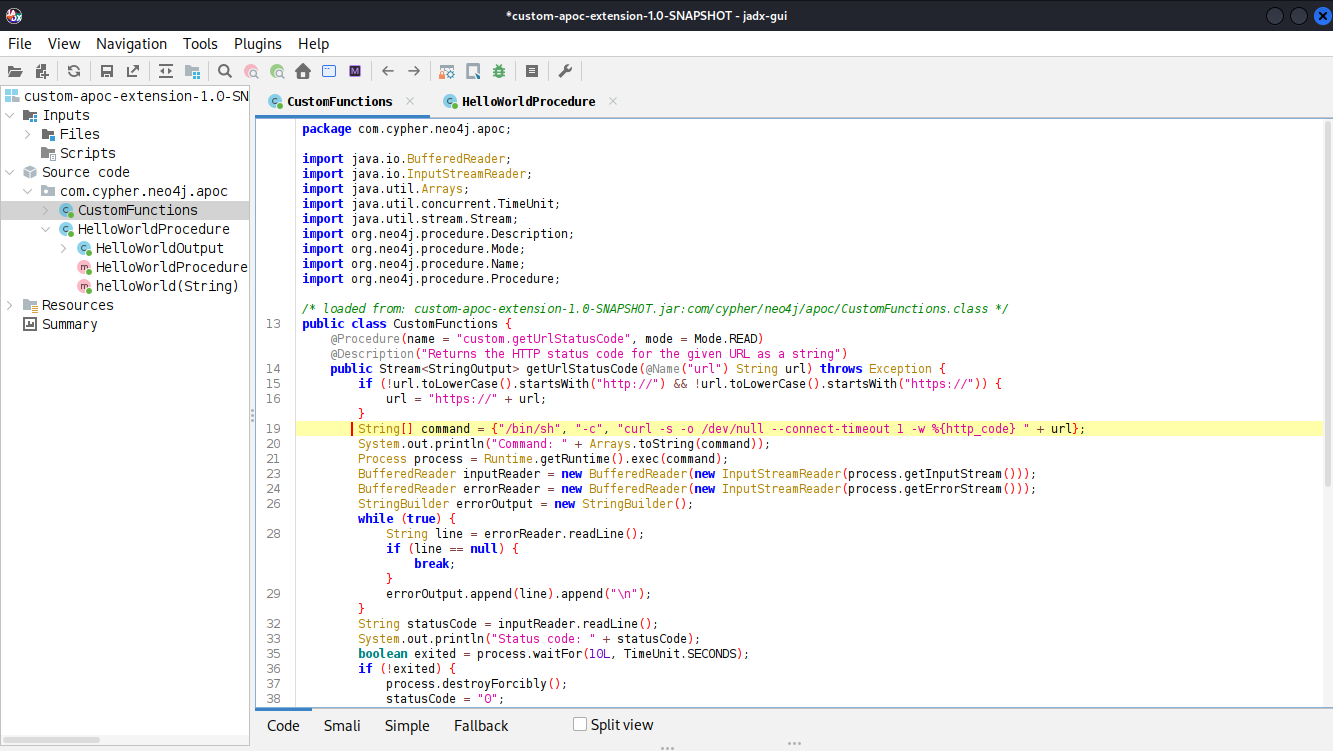Close the HelloWorldProcedure editor tab

coord(613,101)
